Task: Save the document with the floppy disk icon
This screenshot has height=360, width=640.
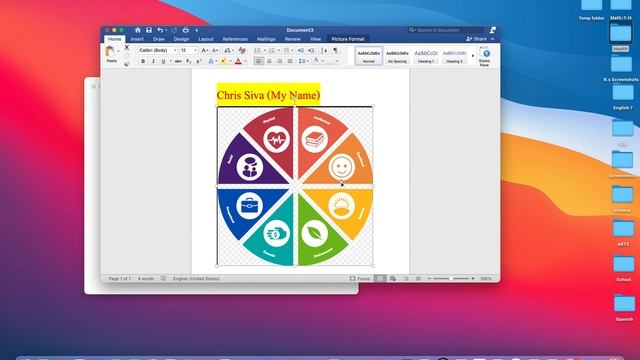Action: (x=149, y=30)
